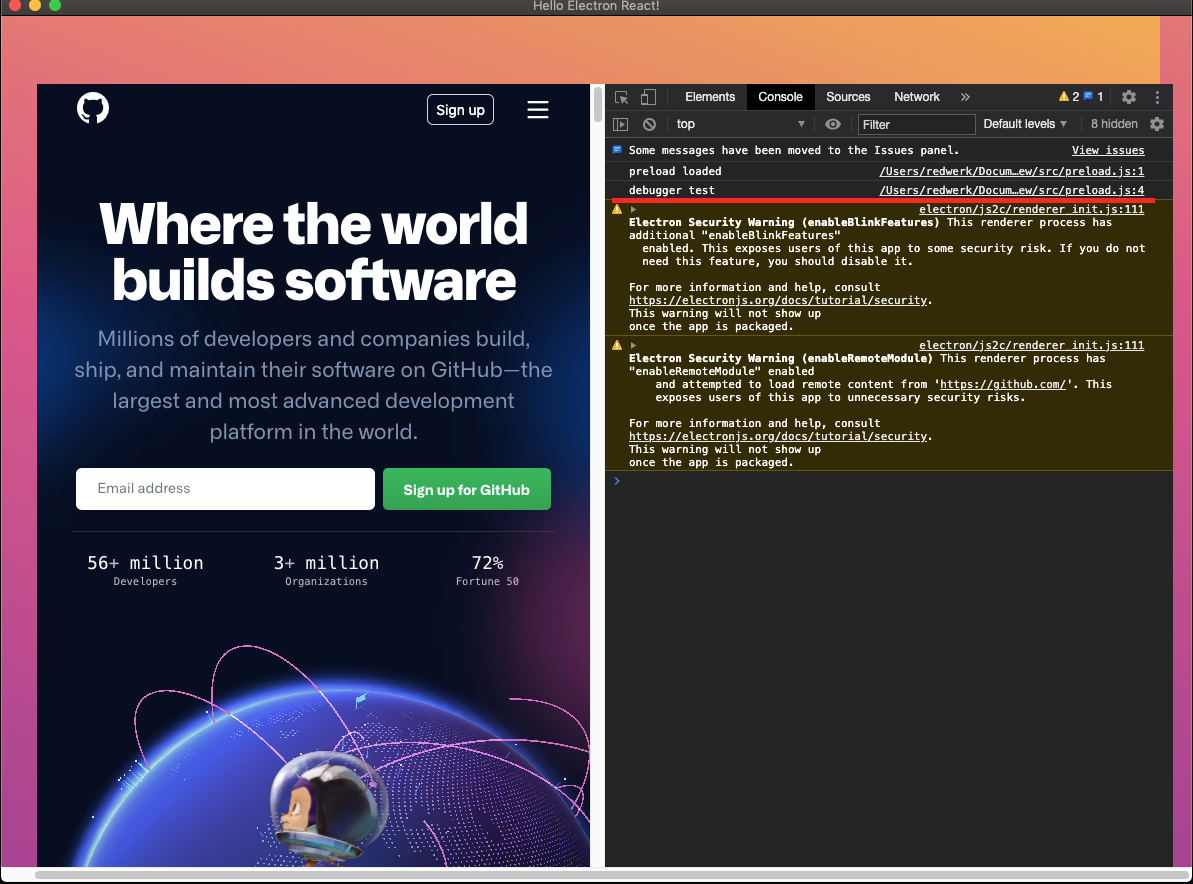This screenshot has width=1193, height=884.
Task: Click the green Sign up for GitHub button
Action: (466, 489)
